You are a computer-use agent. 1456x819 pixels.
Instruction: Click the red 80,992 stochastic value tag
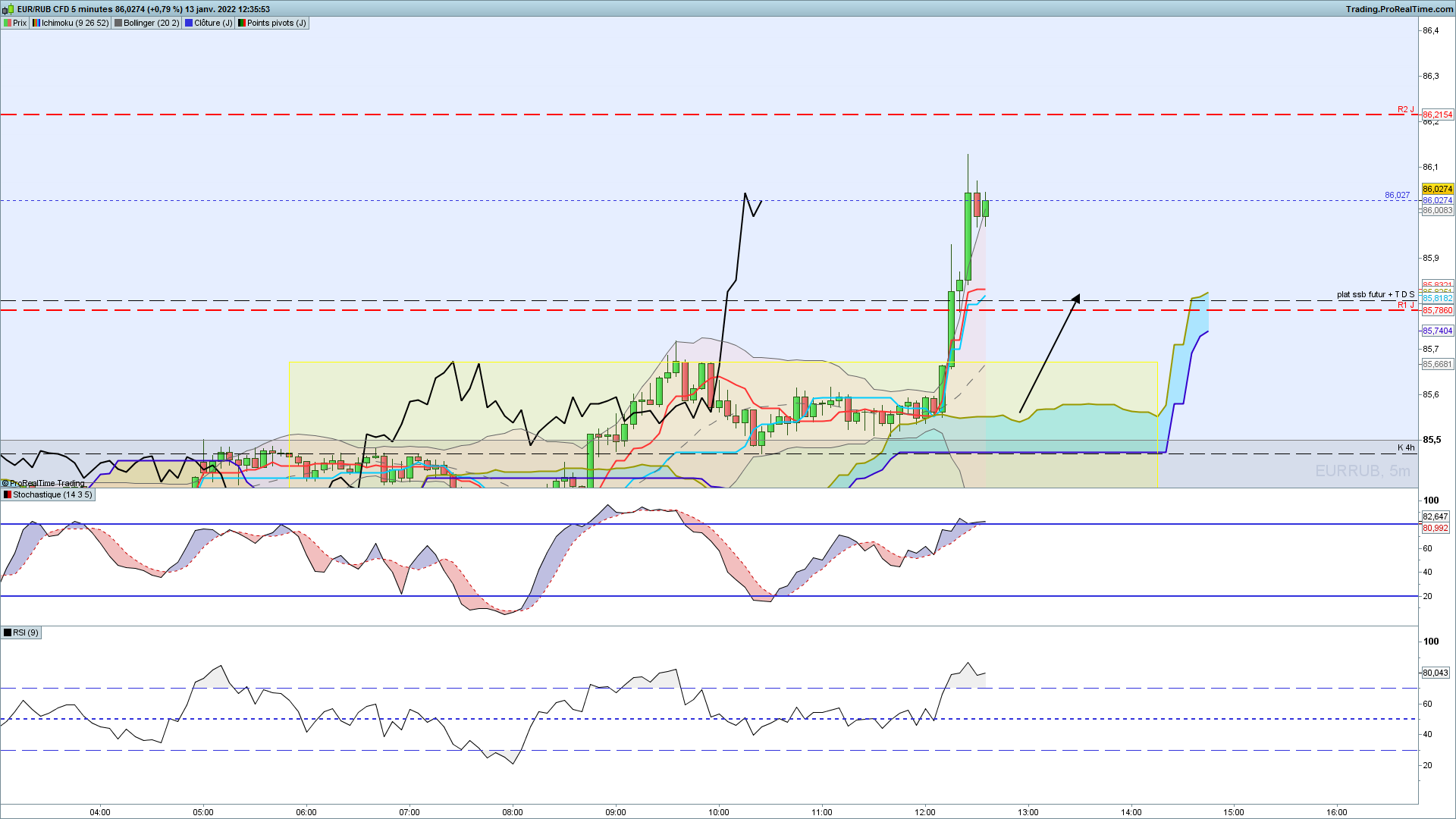1436,528
